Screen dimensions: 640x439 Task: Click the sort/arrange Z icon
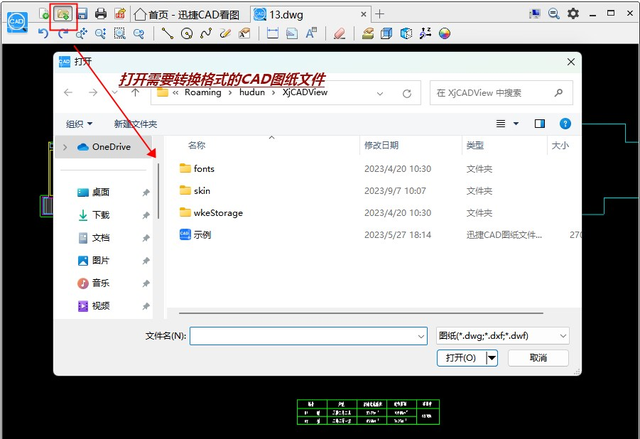click(x=425, y=33)
